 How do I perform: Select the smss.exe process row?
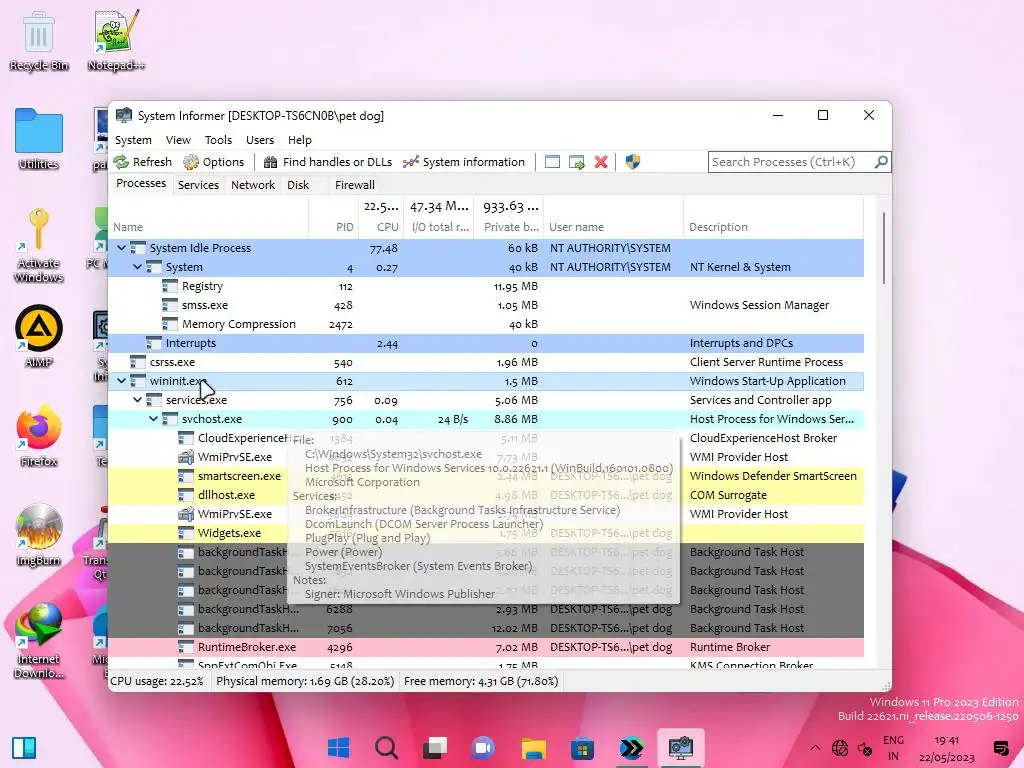tap(486, 305)
